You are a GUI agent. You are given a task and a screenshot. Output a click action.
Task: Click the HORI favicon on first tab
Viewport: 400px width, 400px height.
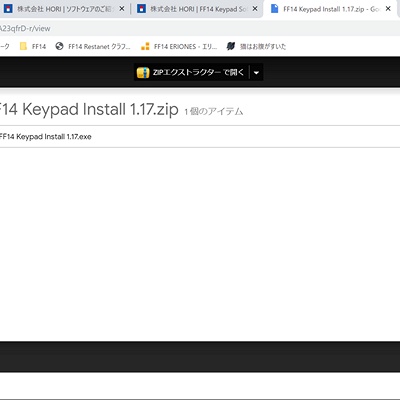pyautogui.click(x=8, y=9)
